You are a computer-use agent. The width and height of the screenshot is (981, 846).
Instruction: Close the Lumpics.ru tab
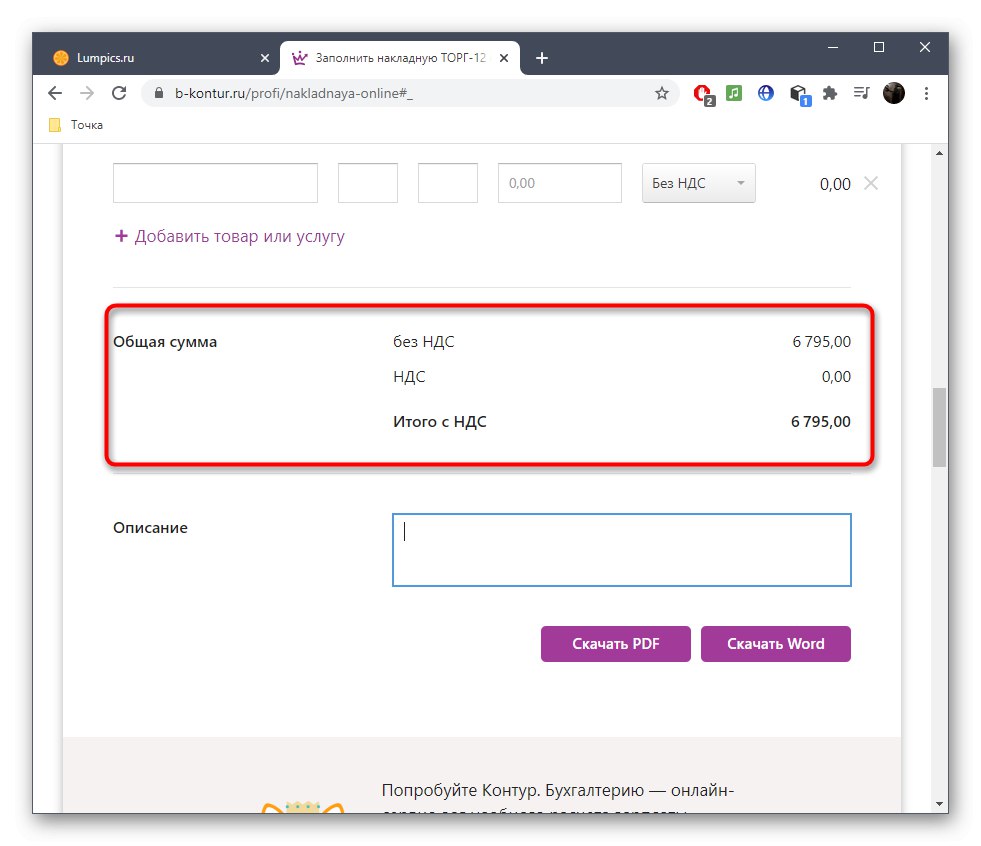[x=265, y=58]
